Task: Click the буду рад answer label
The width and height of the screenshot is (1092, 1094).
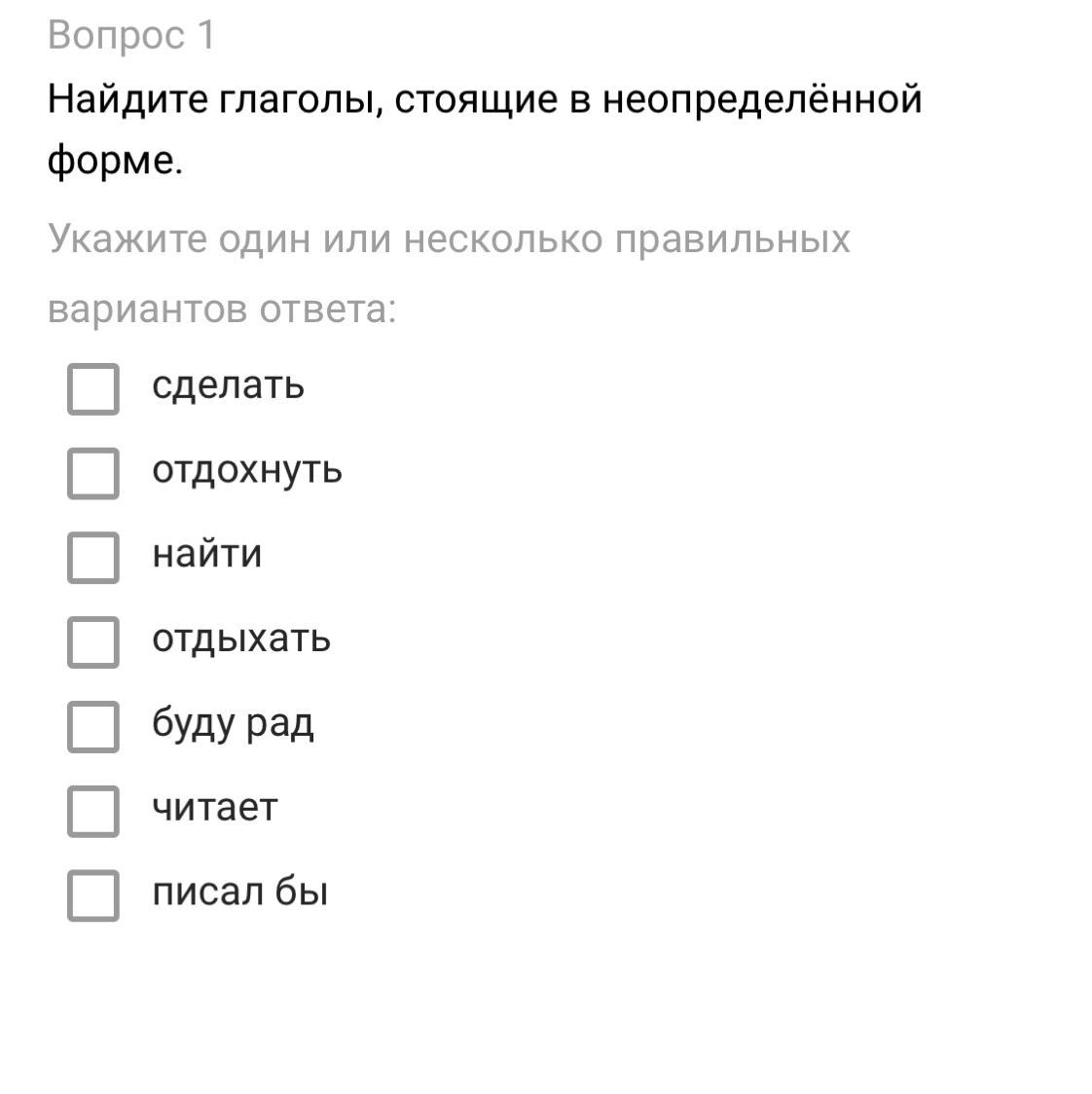Action: pyautogui.click(x=233, y=724)
